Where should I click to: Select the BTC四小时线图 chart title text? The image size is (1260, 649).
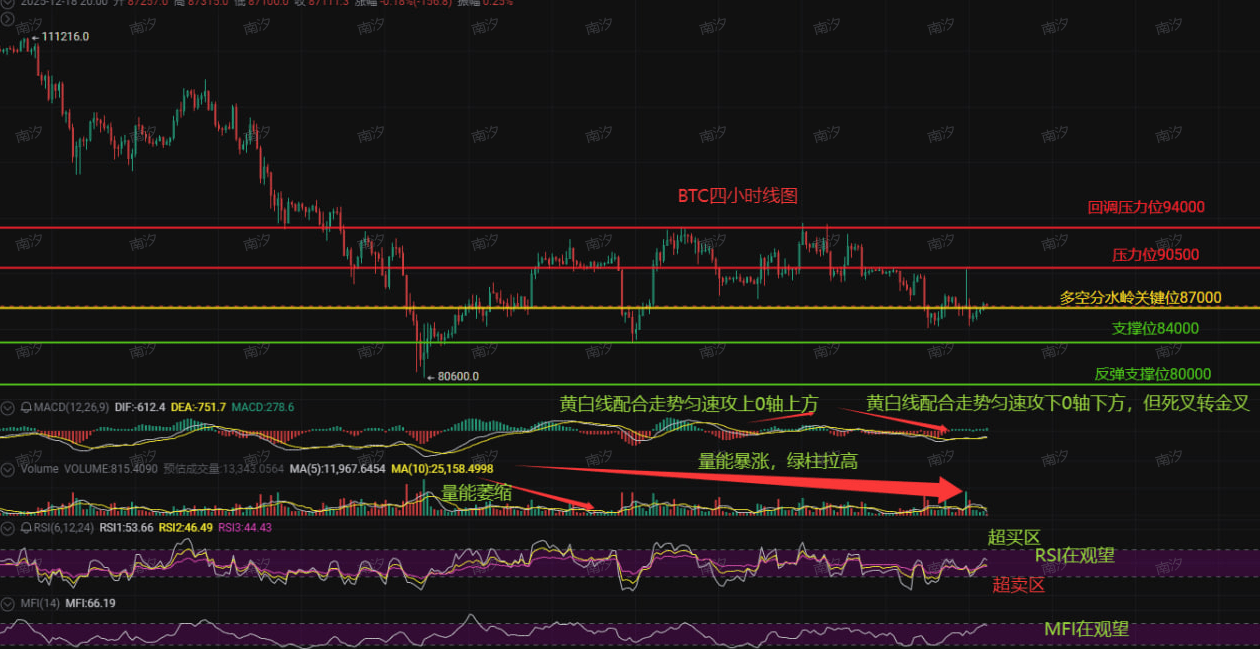coord(738,196)
